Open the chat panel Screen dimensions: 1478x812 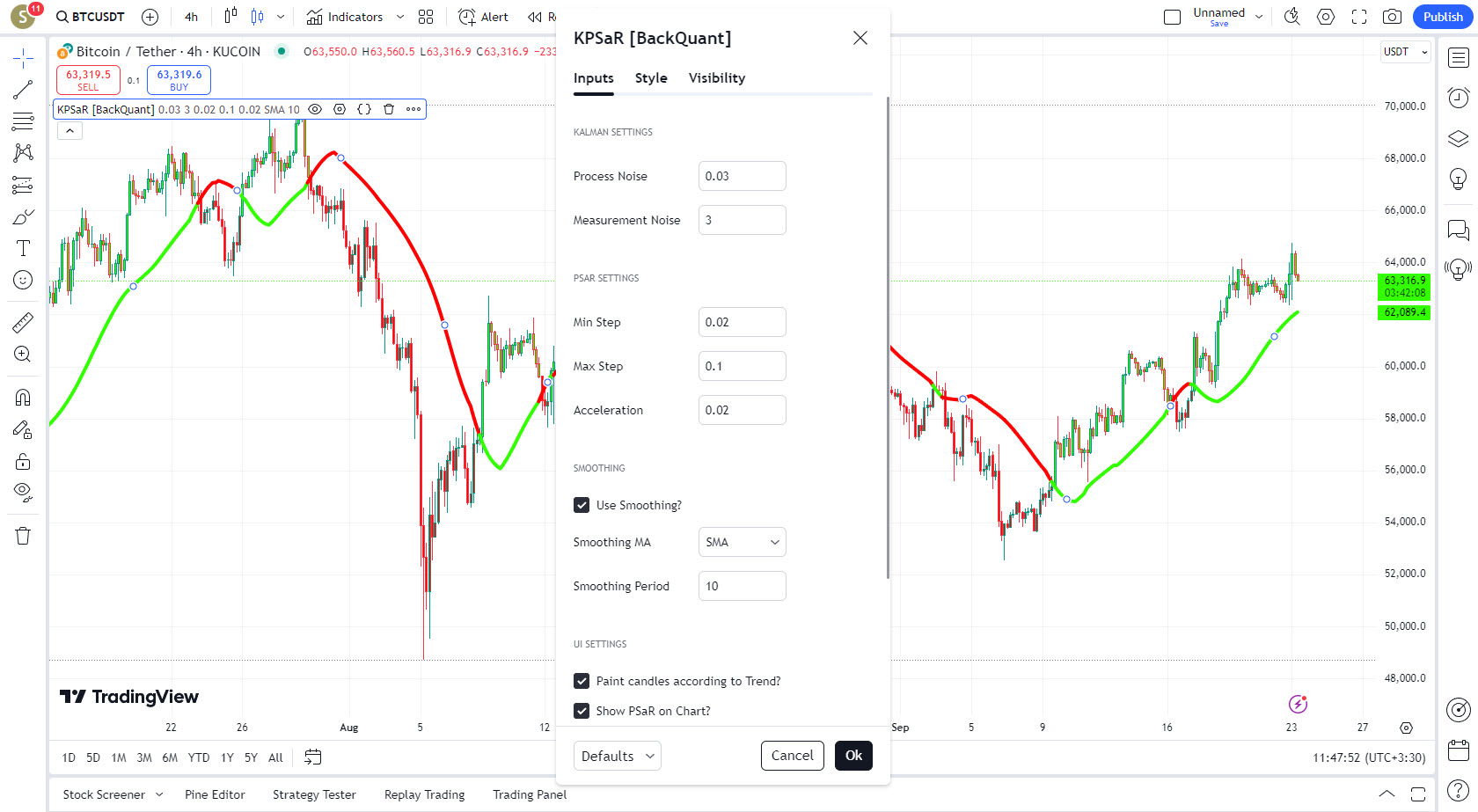(1459, 230)
